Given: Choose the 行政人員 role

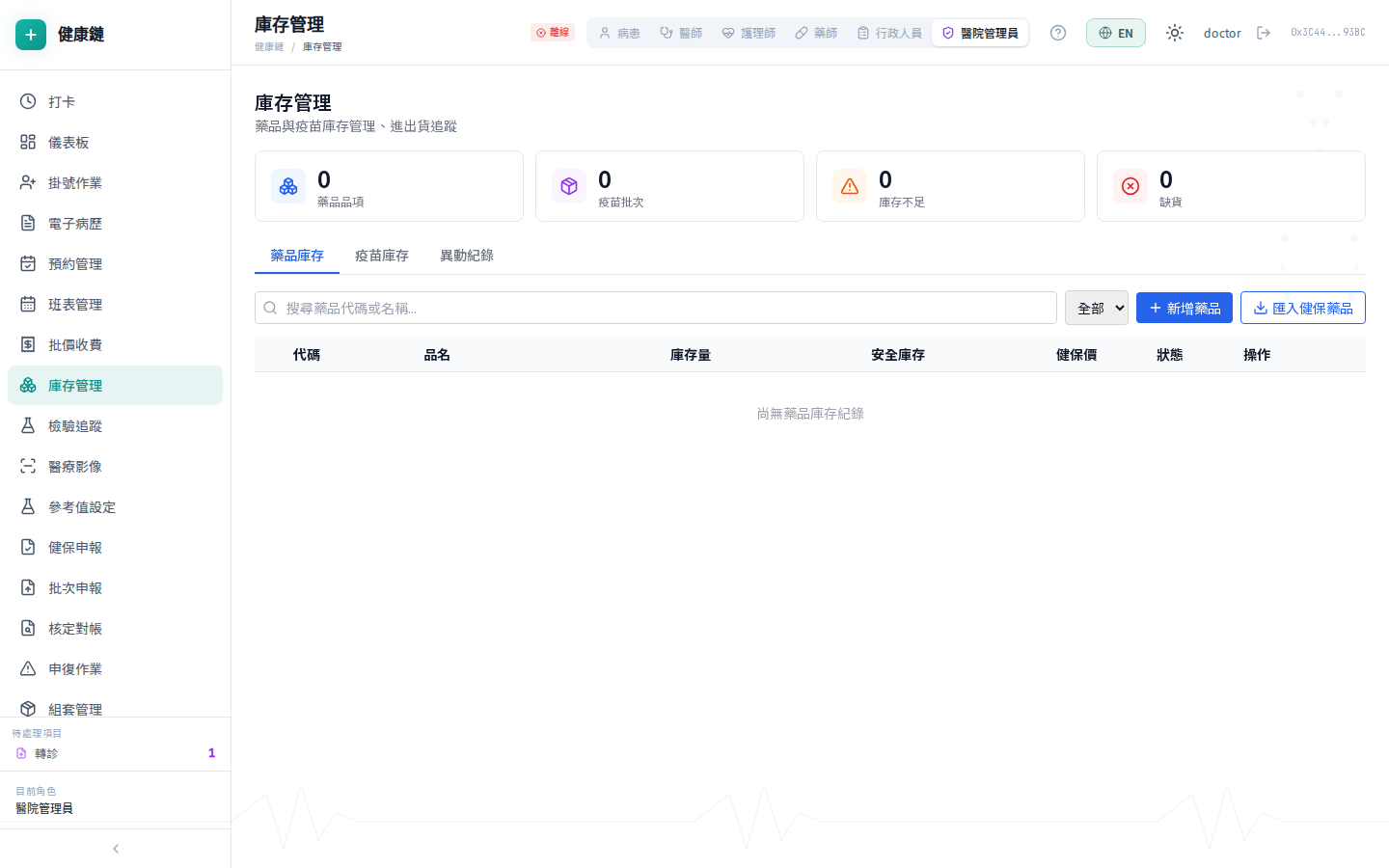Looking at the screenshot, I should pyautogui.click(x=889, y=32).
